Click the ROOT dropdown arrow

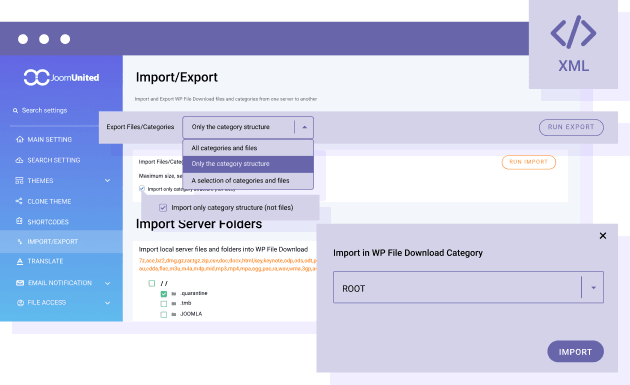(x=593, y=288)
